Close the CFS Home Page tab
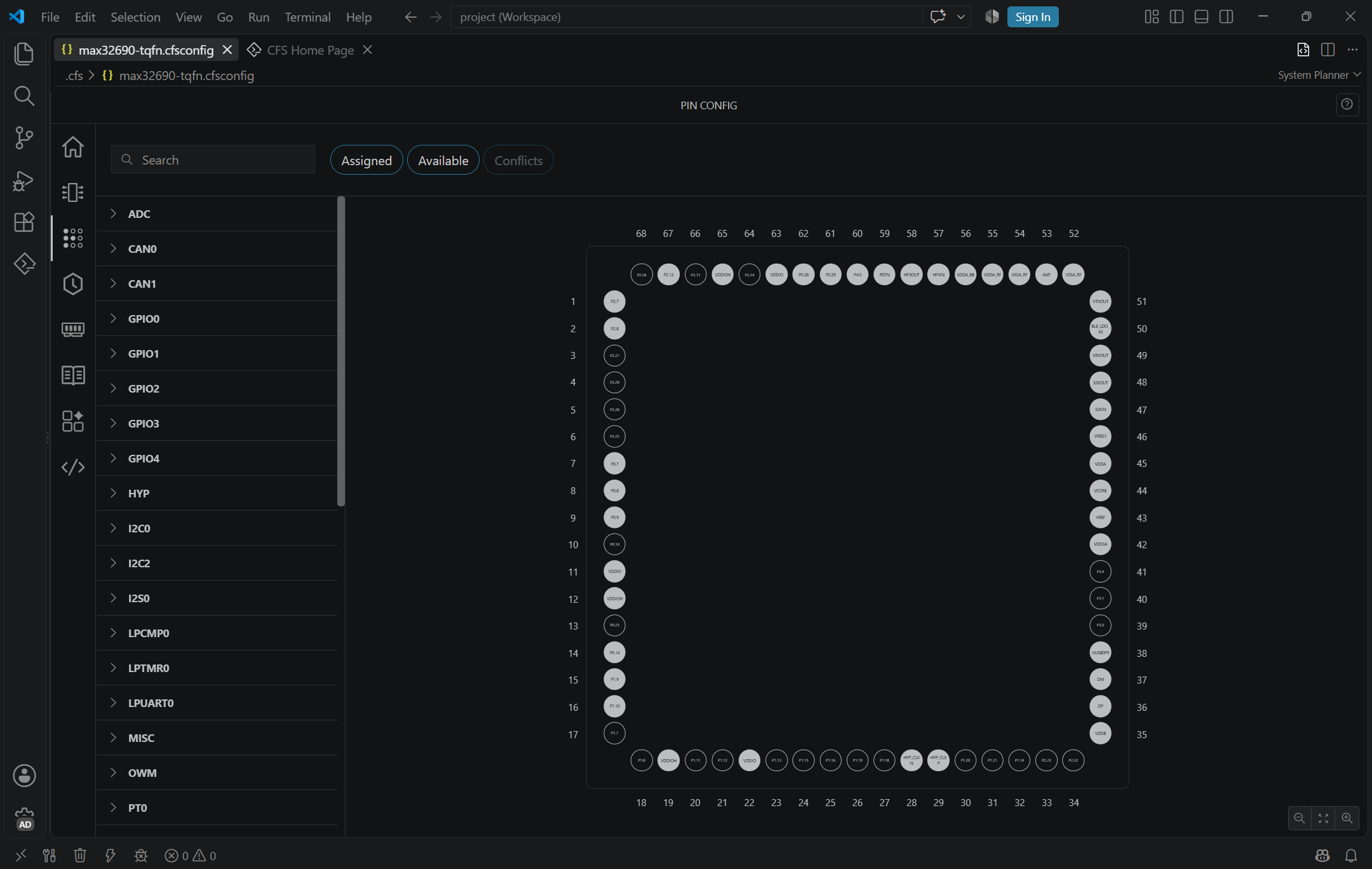 367,50
